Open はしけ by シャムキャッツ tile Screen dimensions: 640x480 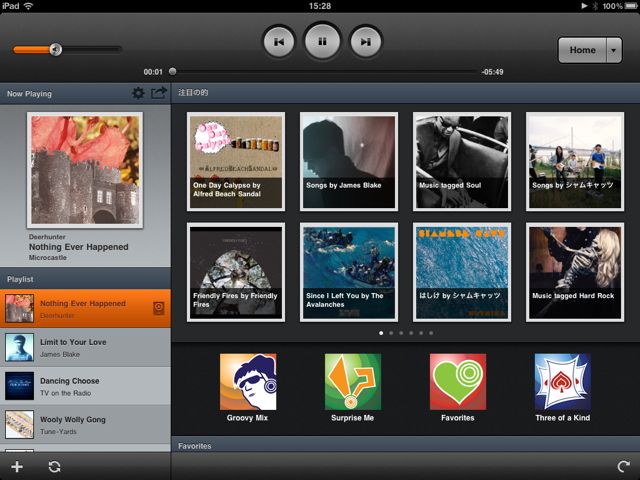coord(462,272)
